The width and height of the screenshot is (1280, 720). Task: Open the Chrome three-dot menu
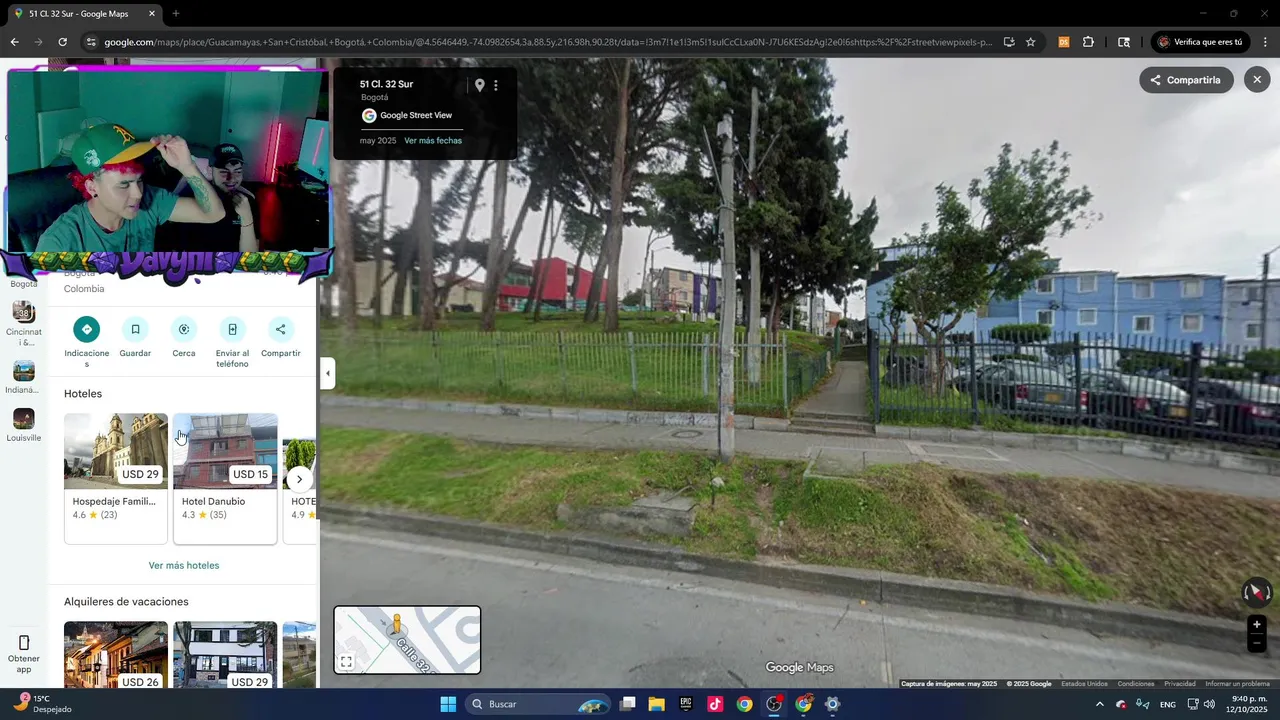click(1266, 42)
